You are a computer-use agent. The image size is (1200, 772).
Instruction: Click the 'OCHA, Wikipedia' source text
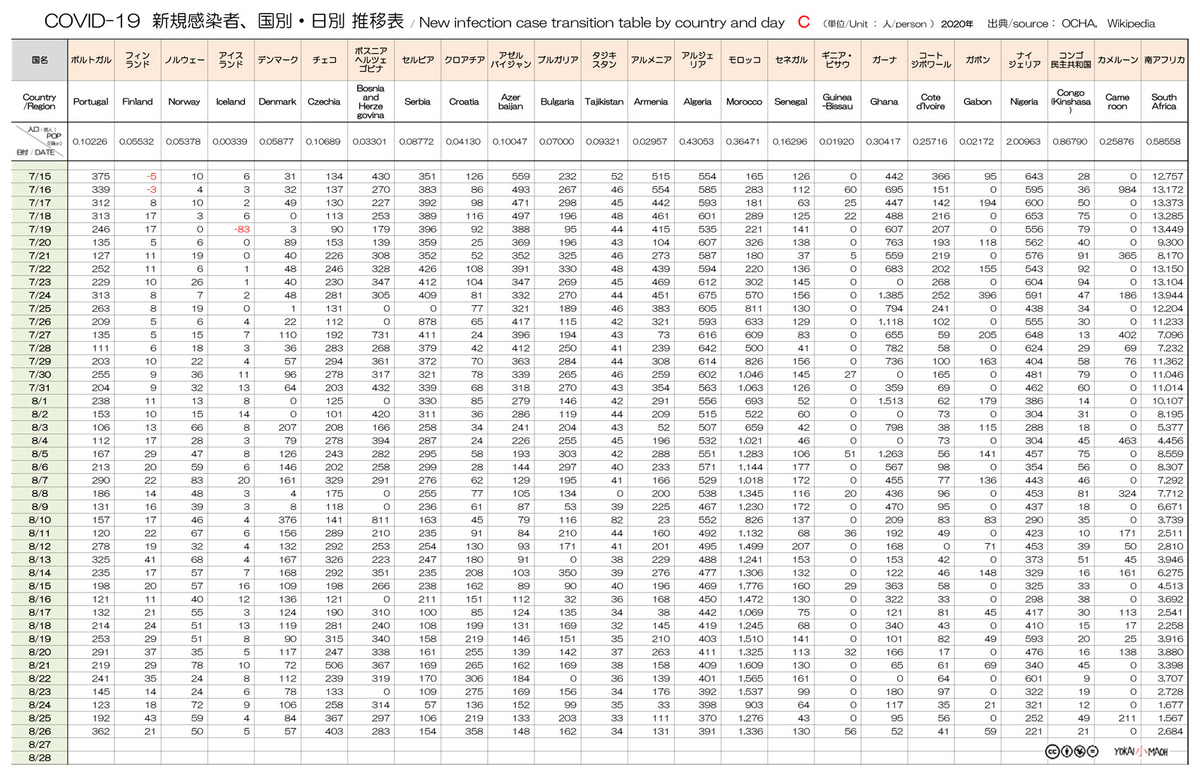pyautogui.click(x=1108, y=21)
